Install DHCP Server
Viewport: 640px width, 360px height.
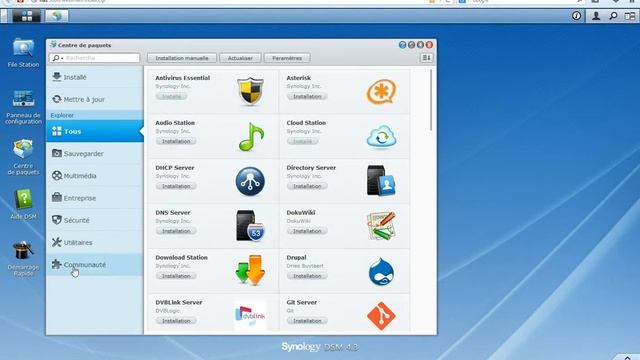(176, 186)
